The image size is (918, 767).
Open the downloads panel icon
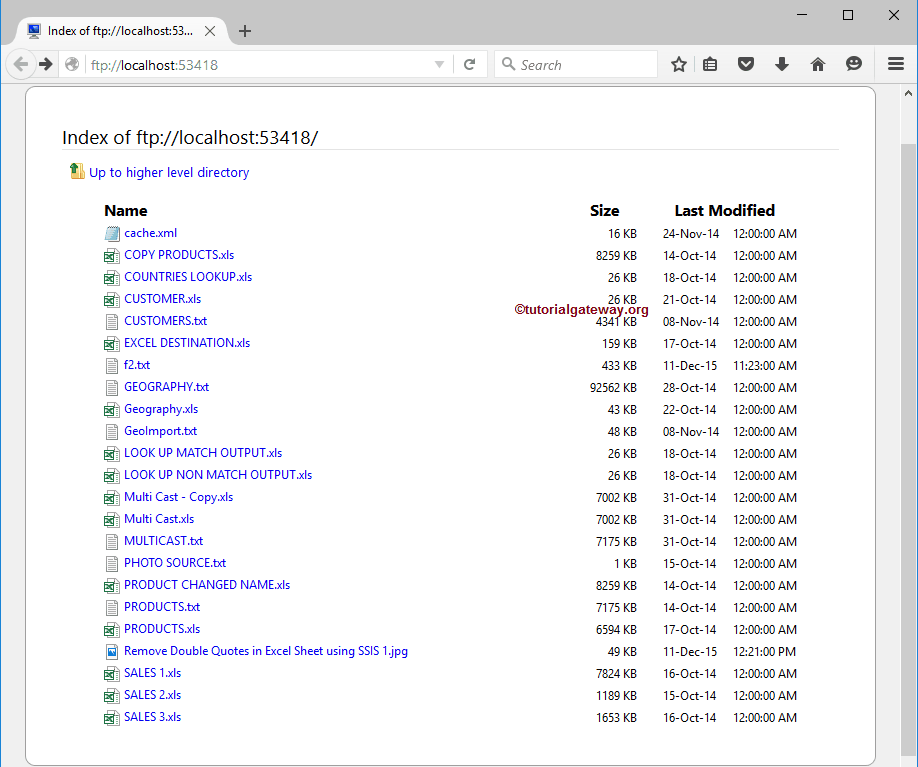coord(782,63)
